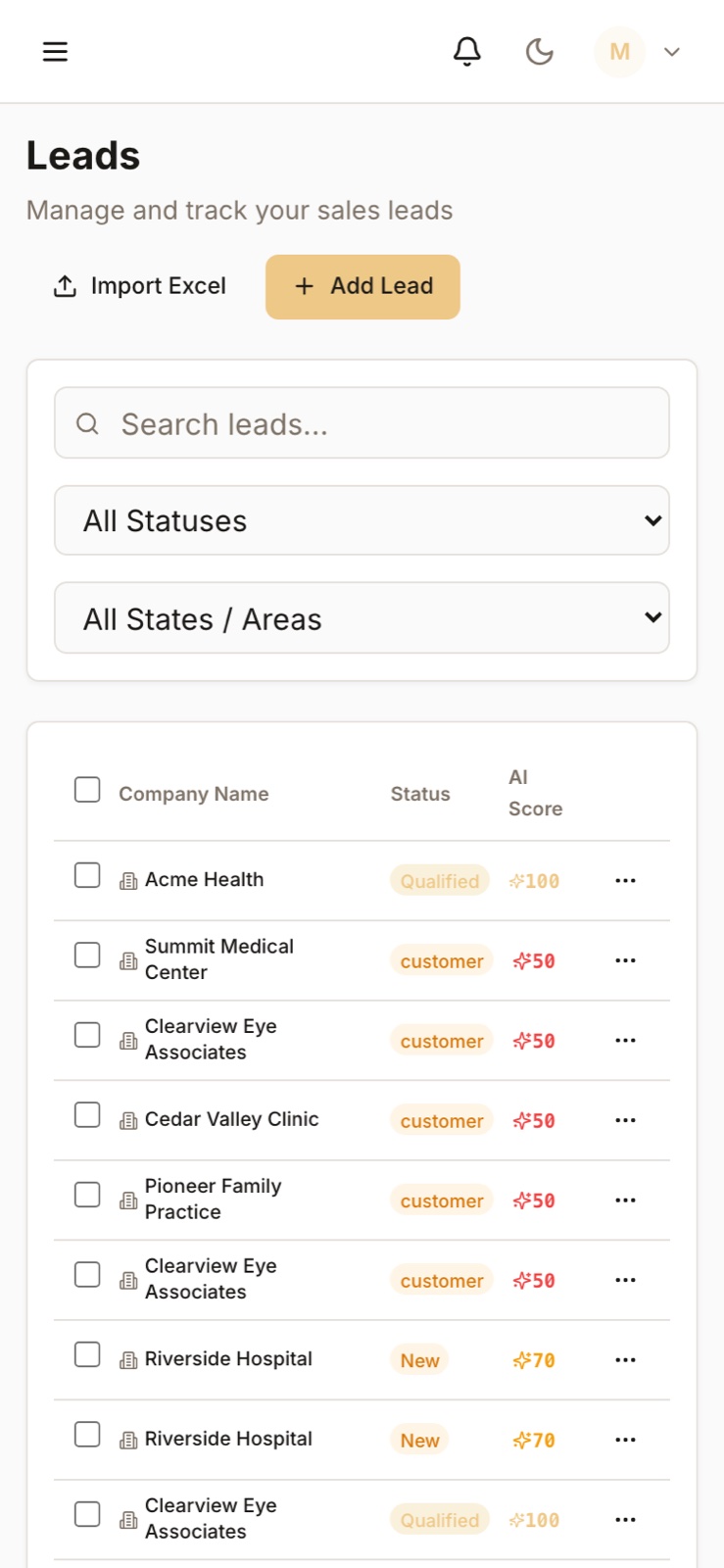Open the All States / Areas dropdown
Image resolution: width=724 pixels, height=1568 pixels.
point(362,618)
